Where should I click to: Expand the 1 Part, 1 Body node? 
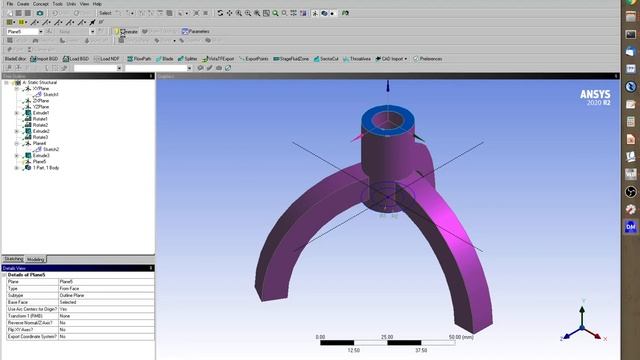click(x=17, y=168)
